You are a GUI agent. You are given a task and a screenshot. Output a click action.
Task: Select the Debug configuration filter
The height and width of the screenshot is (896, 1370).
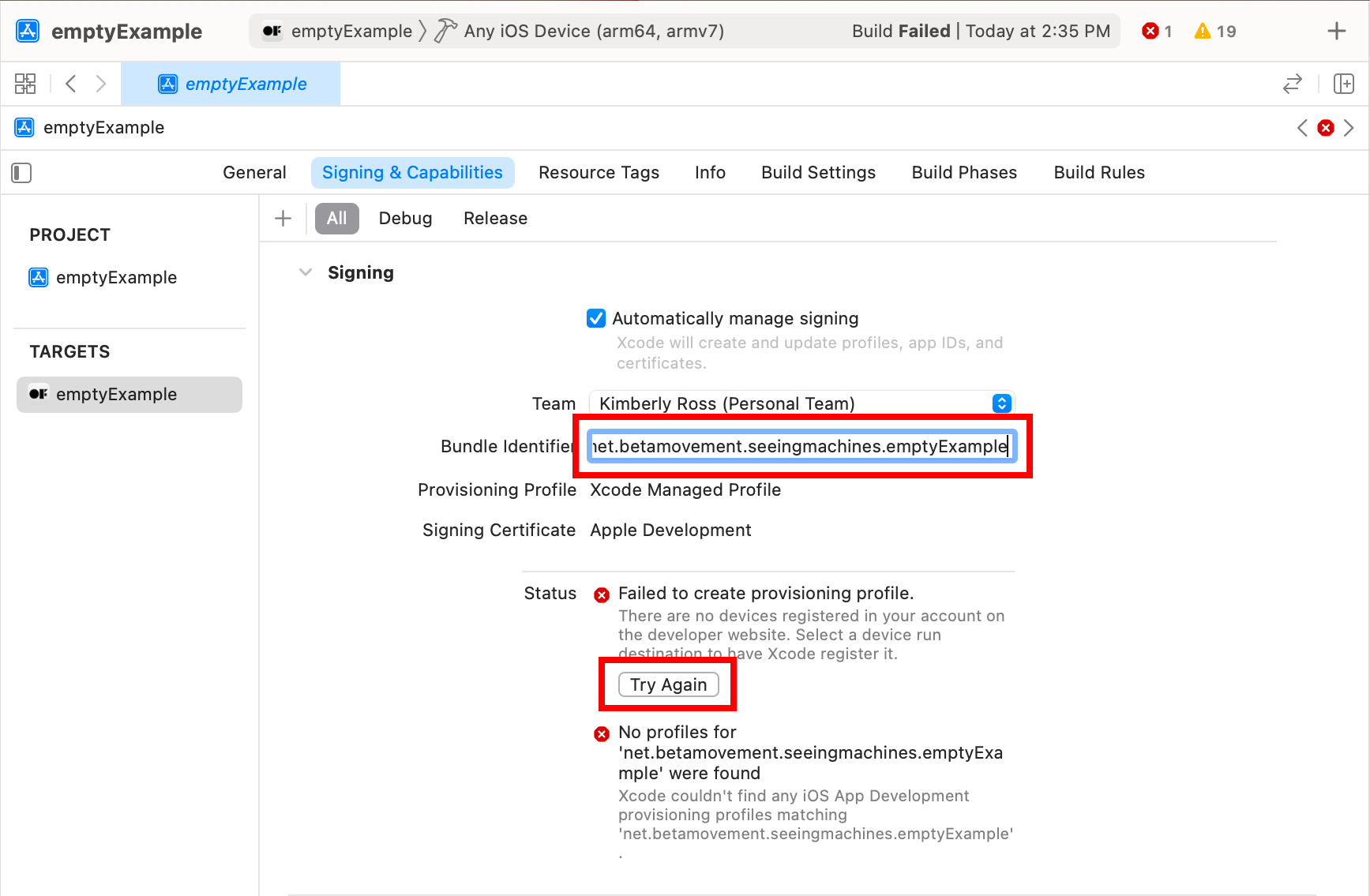pyautogui.click(x=405, y=219)
